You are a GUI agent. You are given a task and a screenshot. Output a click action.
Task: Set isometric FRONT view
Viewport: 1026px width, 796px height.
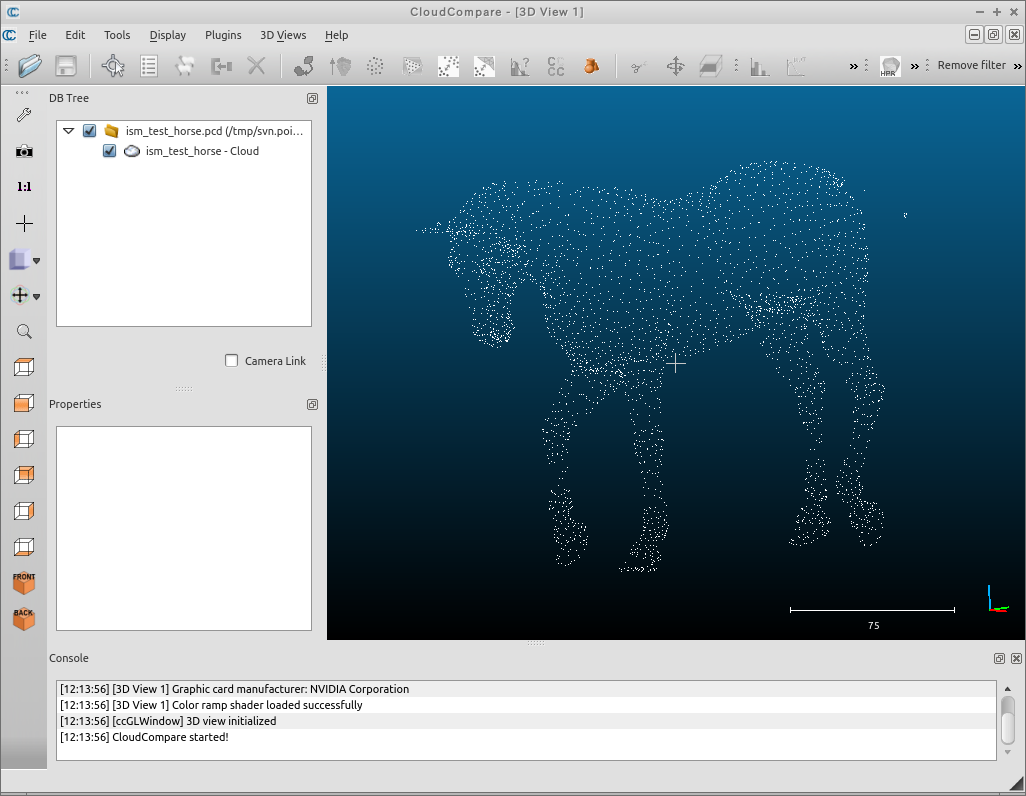click(x=24, y=583)
